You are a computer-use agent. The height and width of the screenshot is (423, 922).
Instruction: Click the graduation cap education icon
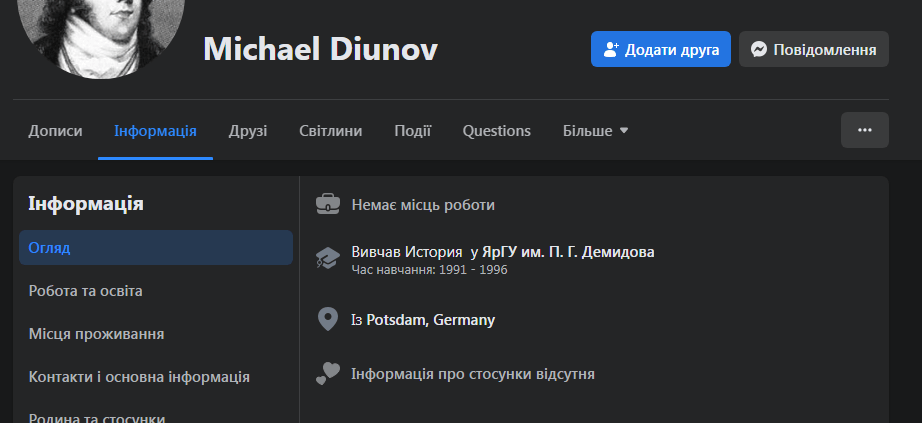(x=327, y=258)
